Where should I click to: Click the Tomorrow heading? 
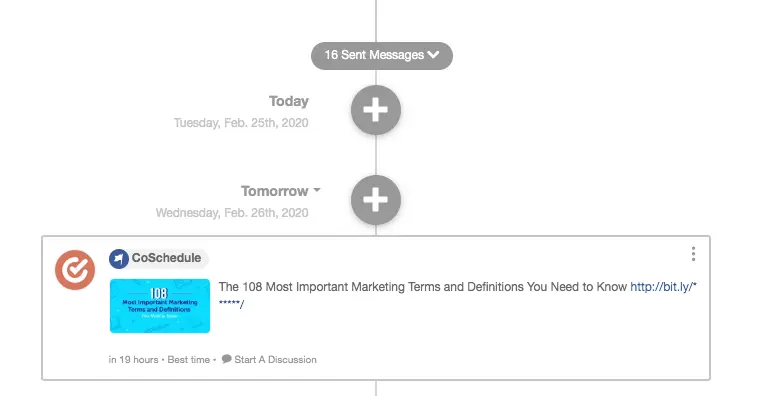click(275, 191)
